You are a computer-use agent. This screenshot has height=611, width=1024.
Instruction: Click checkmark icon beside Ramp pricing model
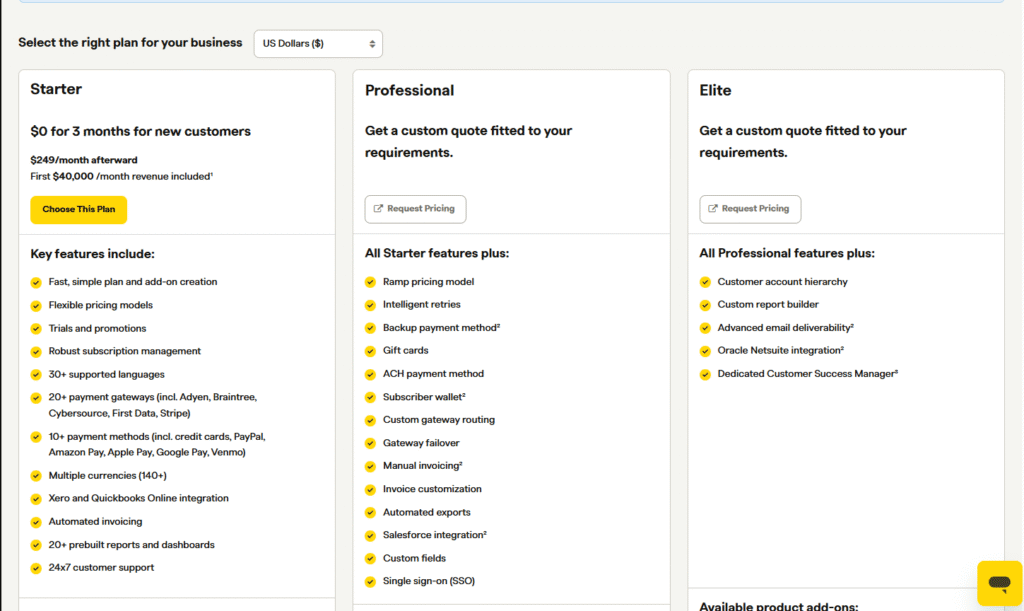coord(371,282)
